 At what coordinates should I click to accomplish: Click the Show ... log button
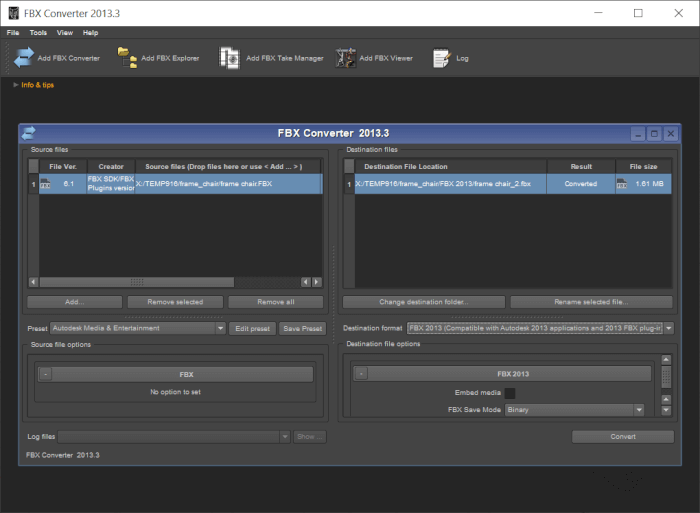pos(310,437)
